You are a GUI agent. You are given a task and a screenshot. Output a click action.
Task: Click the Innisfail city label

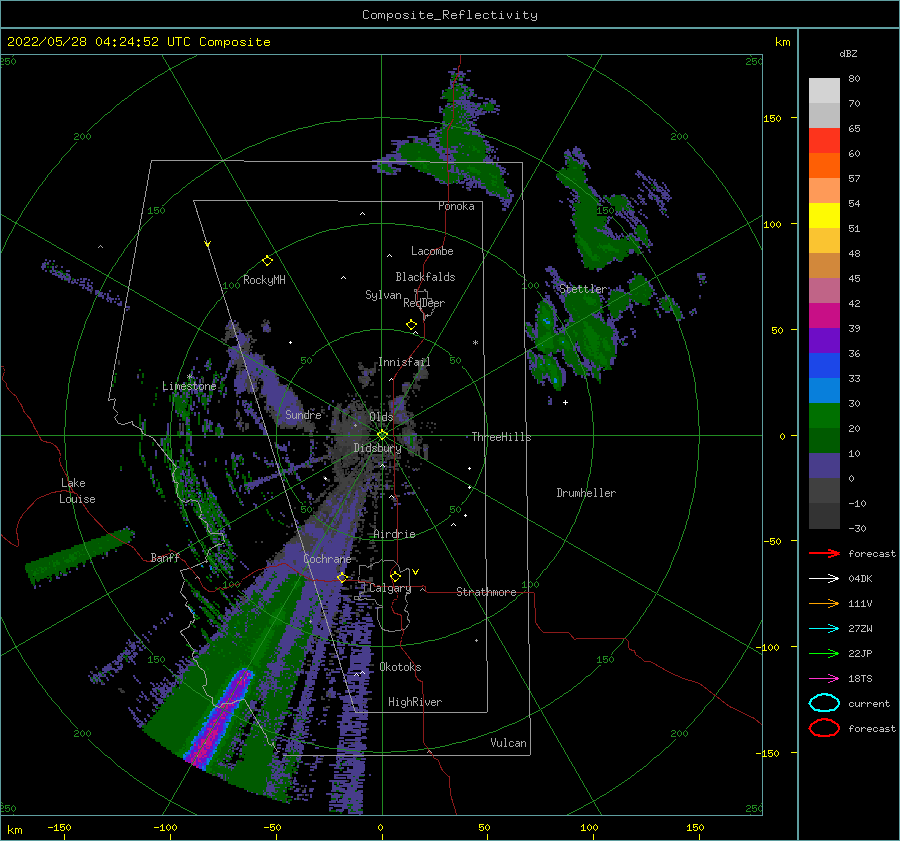404,362
